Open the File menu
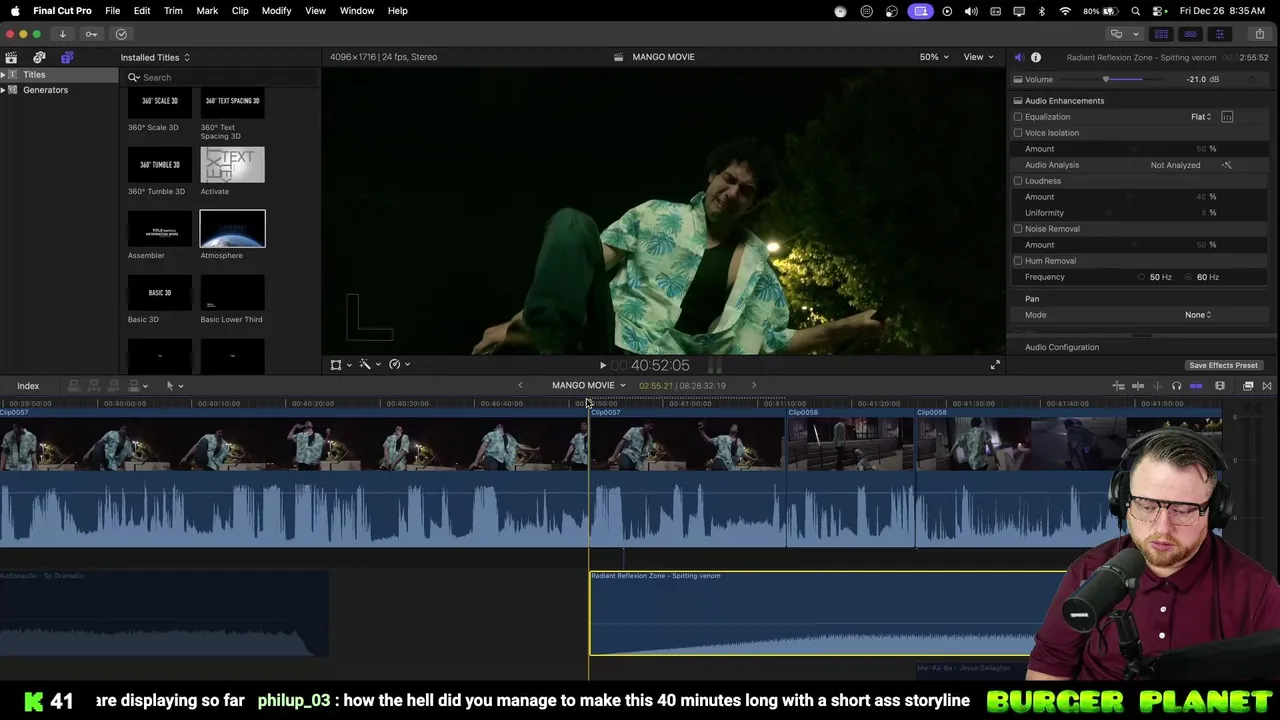Screen dimensions: 1280x720 point(113,11)
